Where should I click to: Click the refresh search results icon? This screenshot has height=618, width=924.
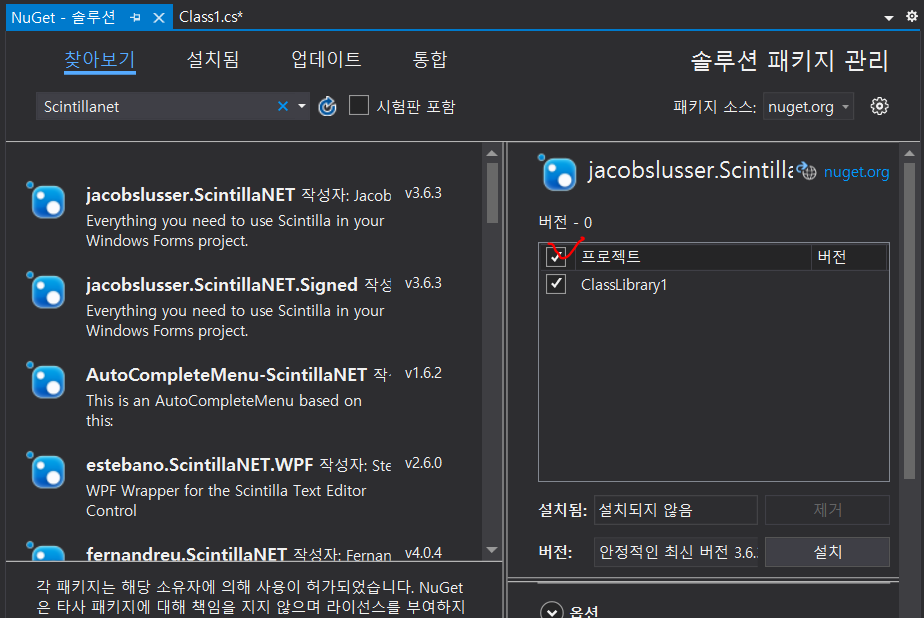327,107
